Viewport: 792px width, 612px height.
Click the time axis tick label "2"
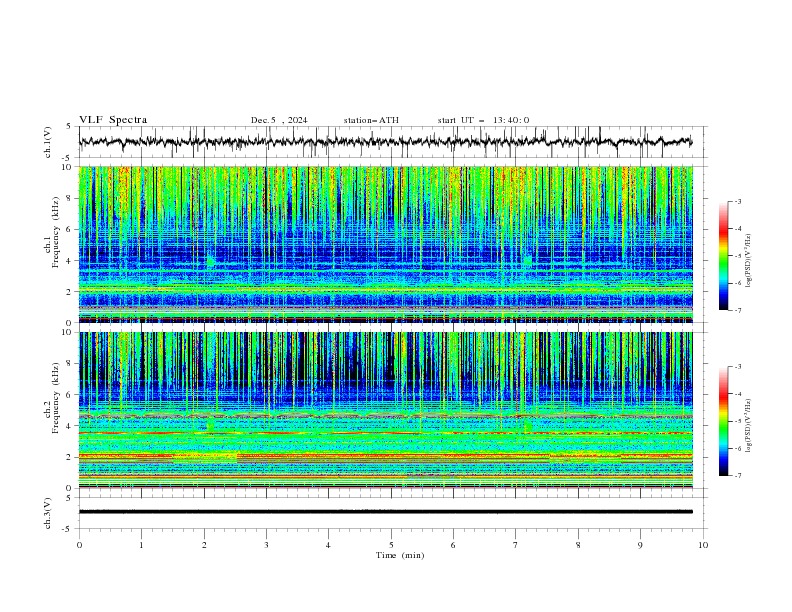204,545
